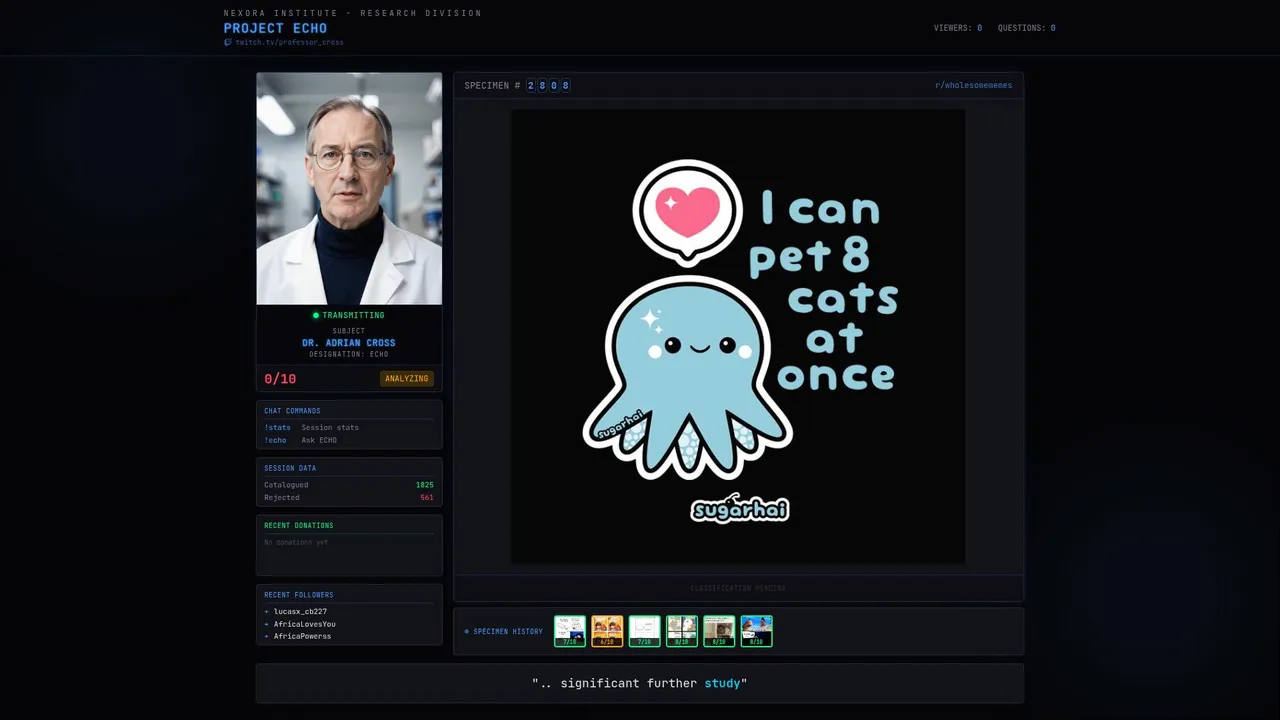Click the Catalogued count 1825

[x=425, y=485]
